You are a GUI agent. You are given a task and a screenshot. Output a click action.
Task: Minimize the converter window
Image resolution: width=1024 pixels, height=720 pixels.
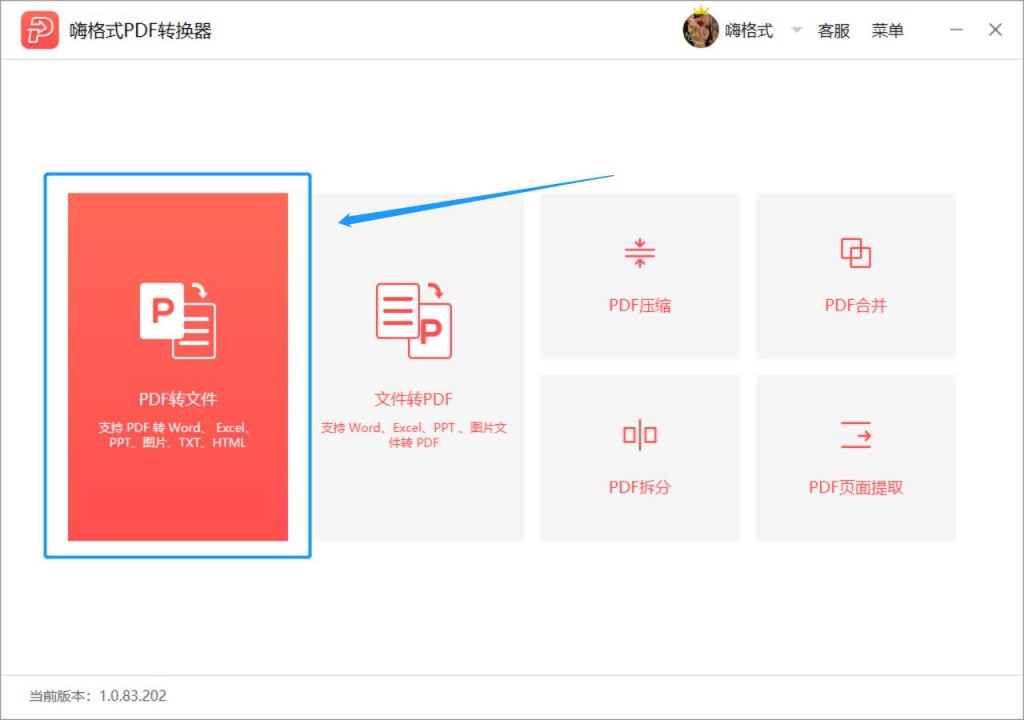point(956,30)
